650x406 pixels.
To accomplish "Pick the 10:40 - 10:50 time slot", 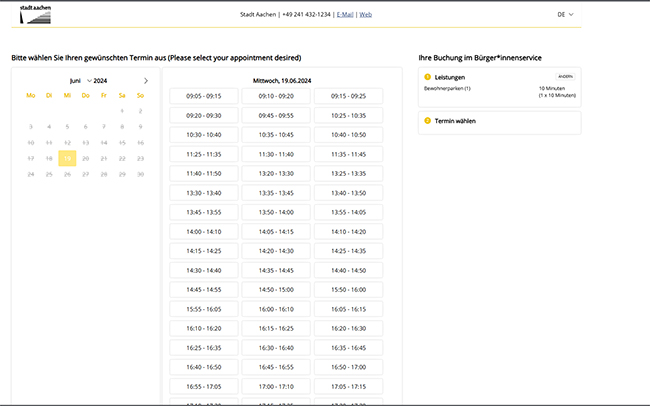I will (x=348, y=134).
